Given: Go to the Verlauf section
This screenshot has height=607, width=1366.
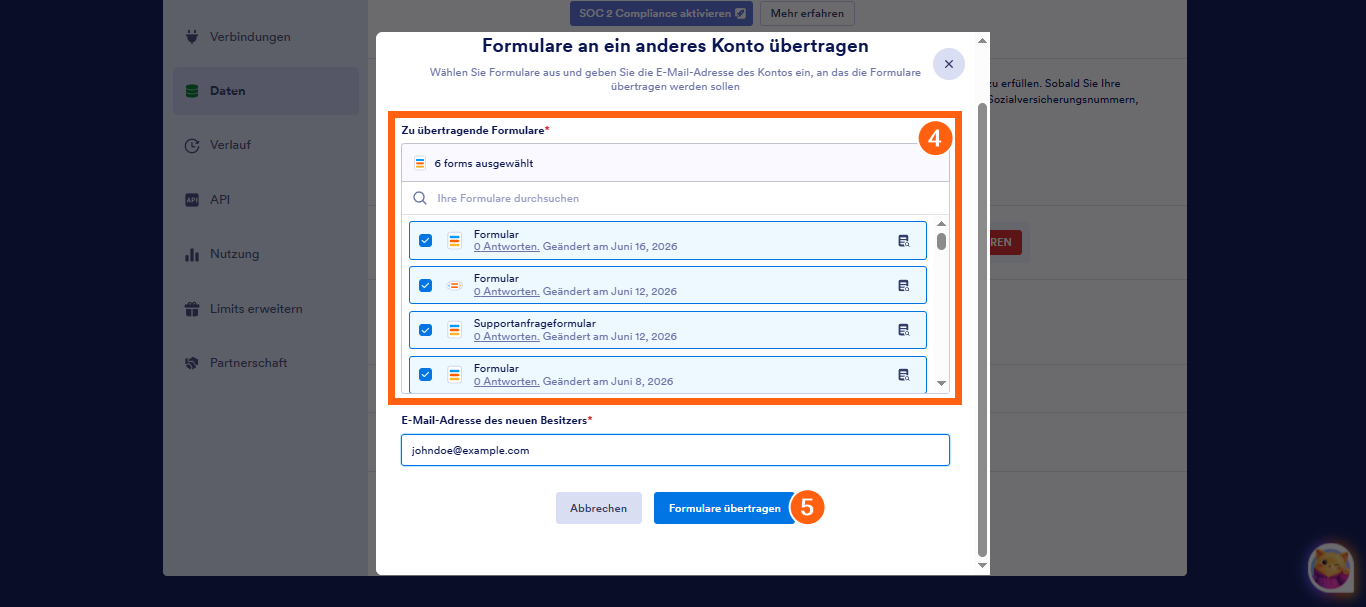Looking at the screenshot, I should [266, 145].
